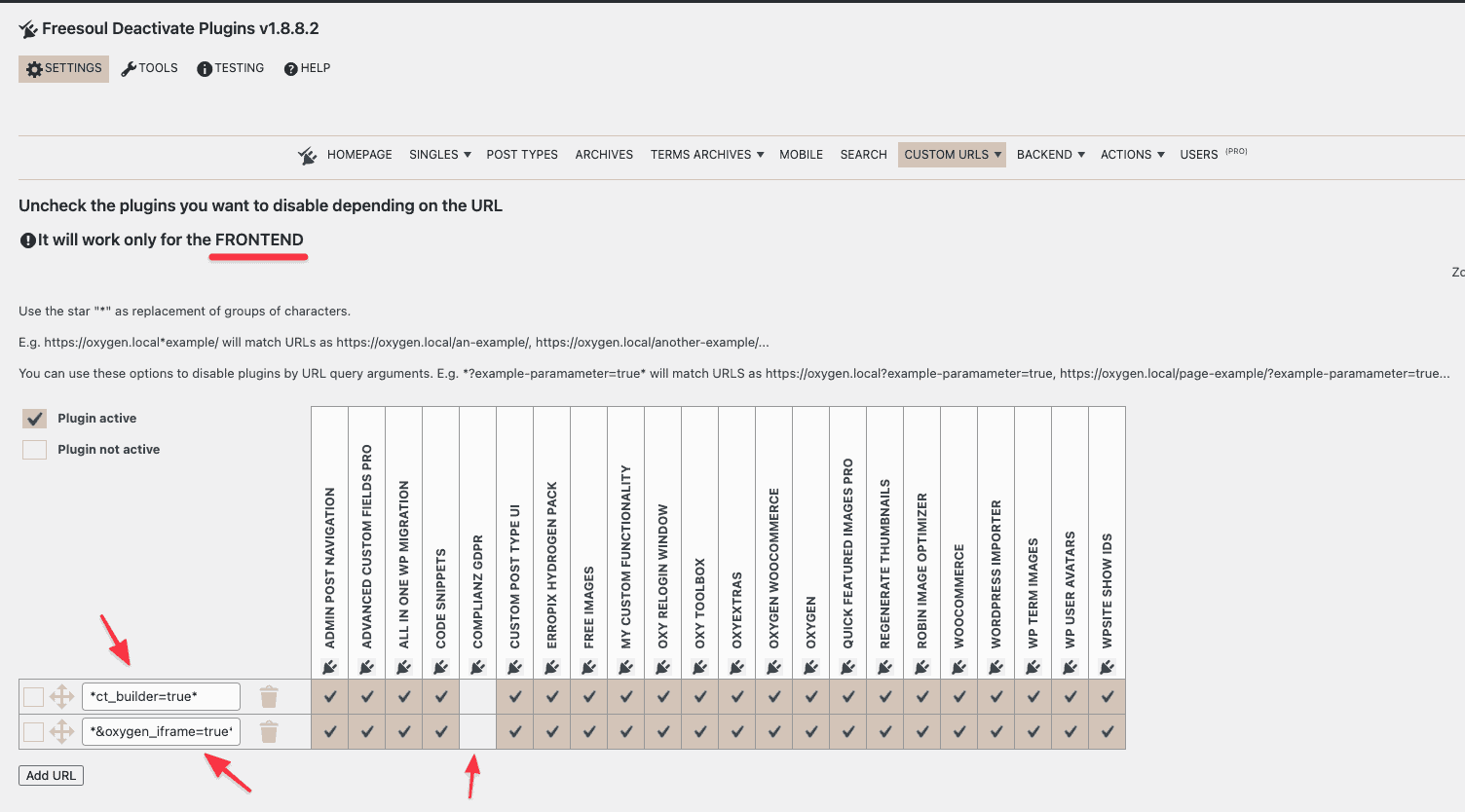Click the *ct_builder=true* URL input field

(x=161, y=697)
